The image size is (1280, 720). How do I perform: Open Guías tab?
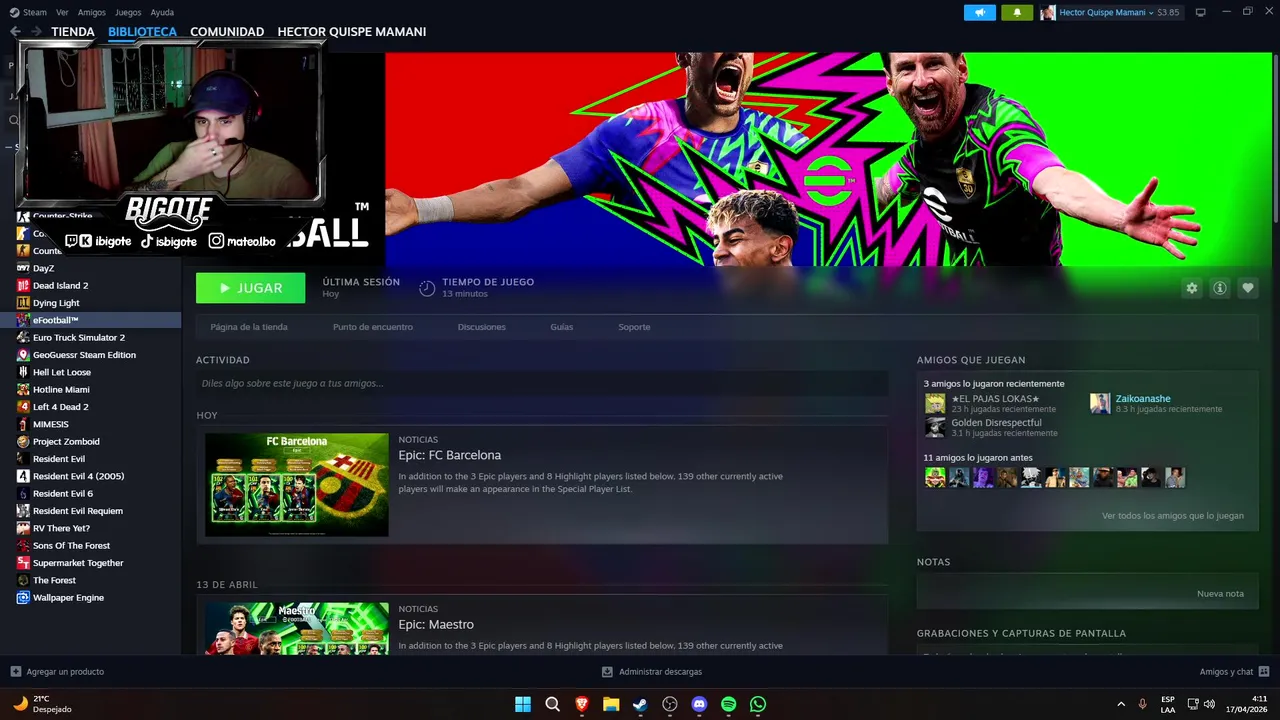tap(562, 327)
